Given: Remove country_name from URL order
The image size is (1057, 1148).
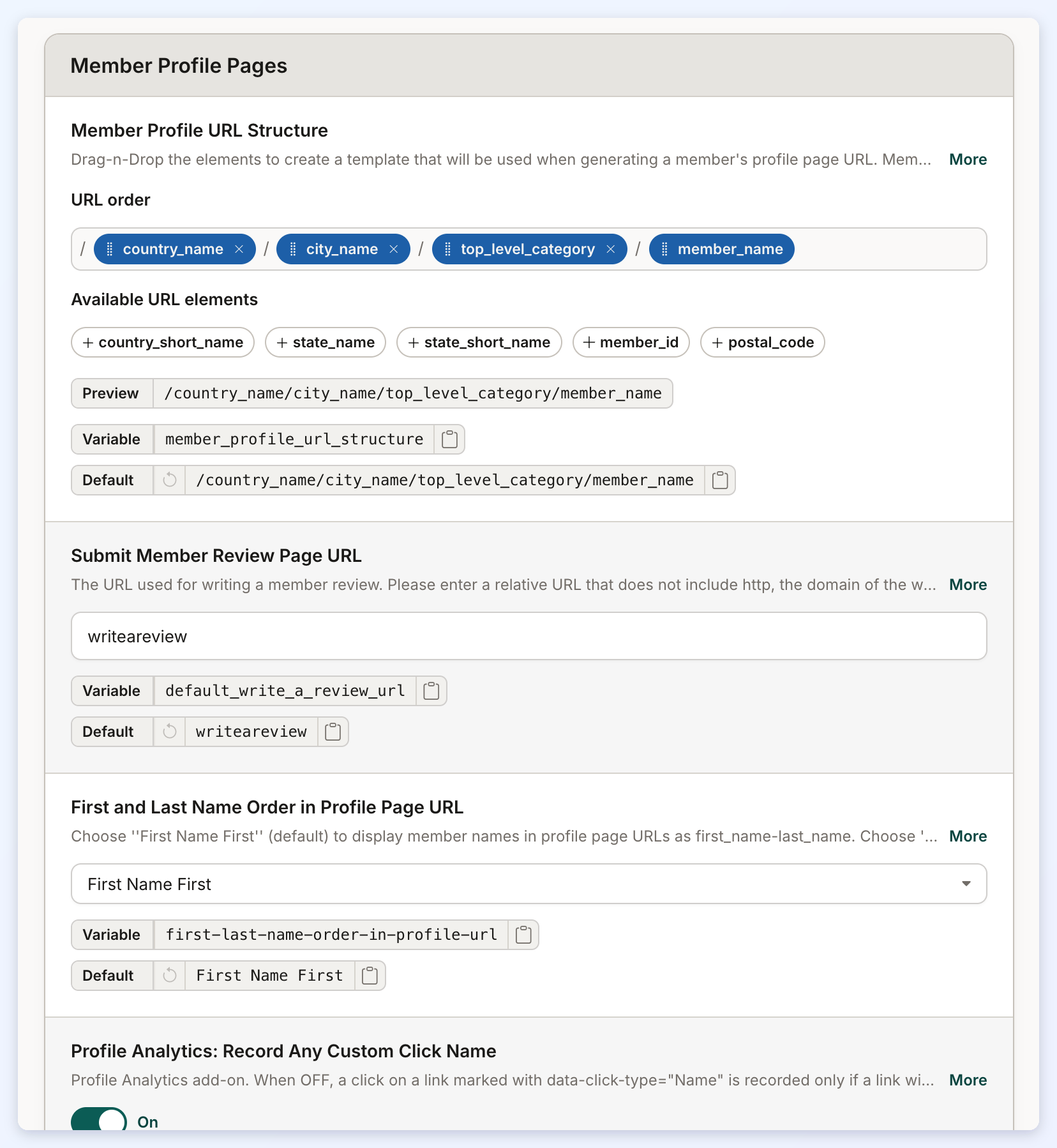Looking at the screenshot, I should pyautogui.click(x=239, y=249).
